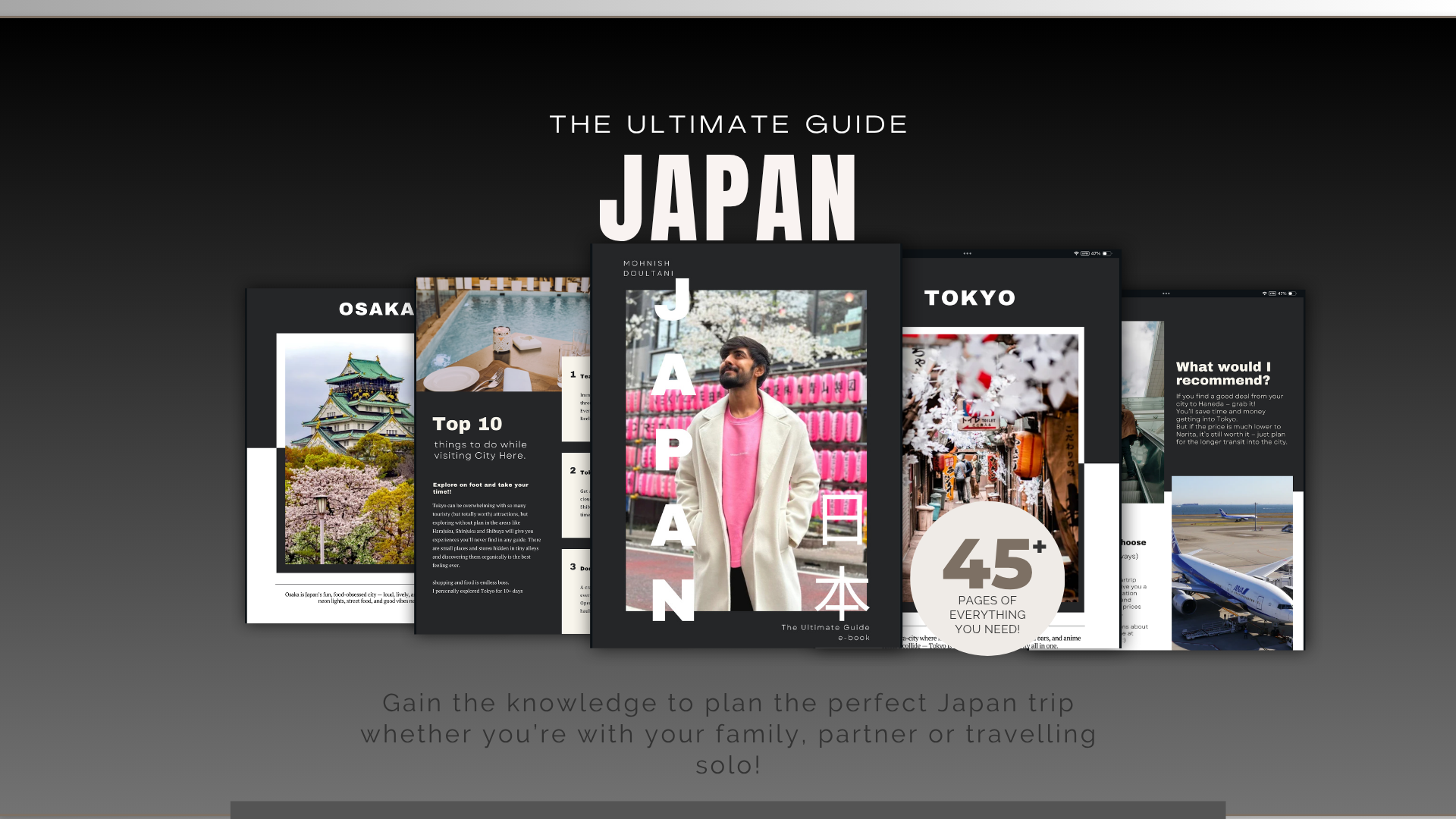The image size is (1456, 819).
Task: Click the VPN badge above the TOKYO page
Action: pos(1085,253)
